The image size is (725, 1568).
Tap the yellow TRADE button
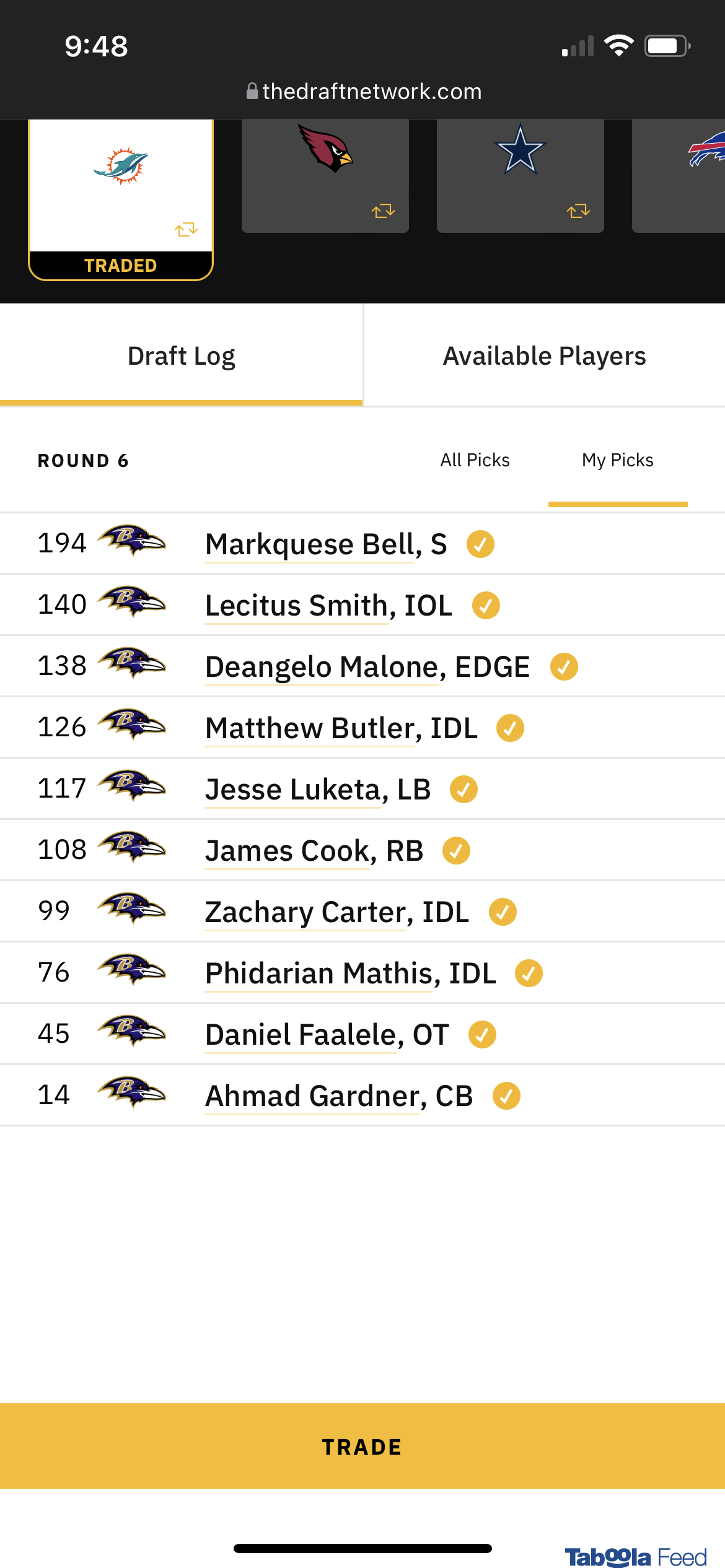[x=362, y=1446]
